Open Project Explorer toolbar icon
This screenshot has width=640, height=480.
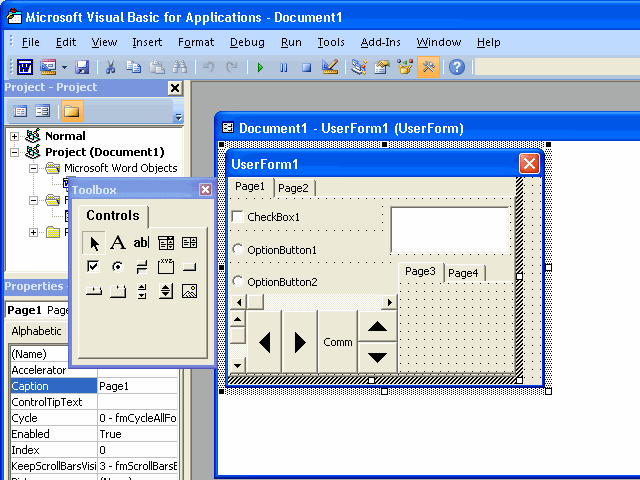click(359, 67)
